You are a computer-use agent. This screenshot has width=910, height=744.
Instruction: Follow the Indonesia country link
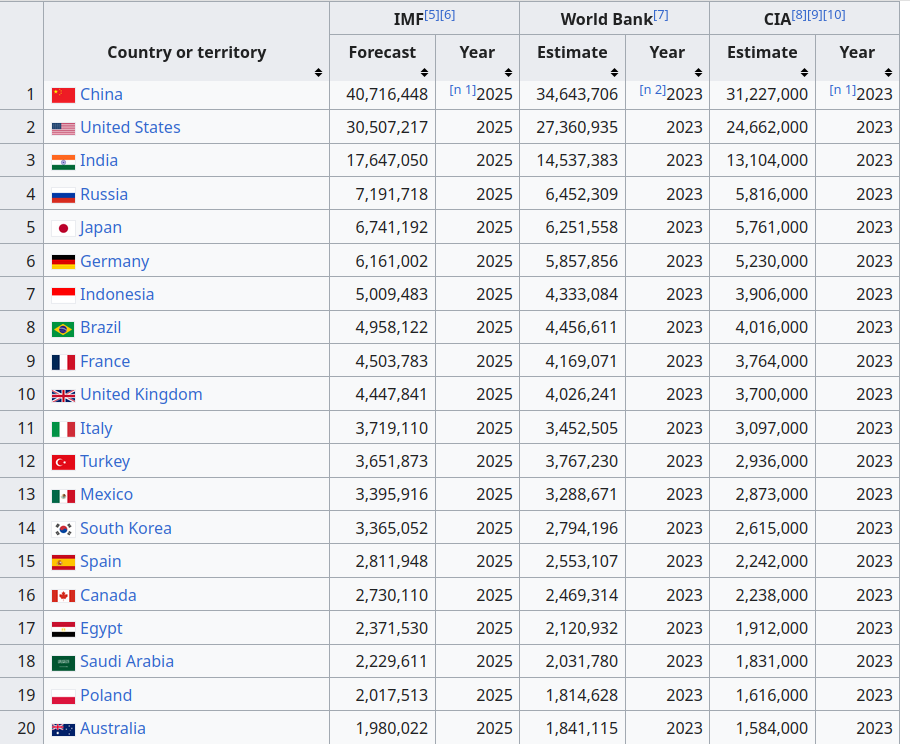point(117,294)
